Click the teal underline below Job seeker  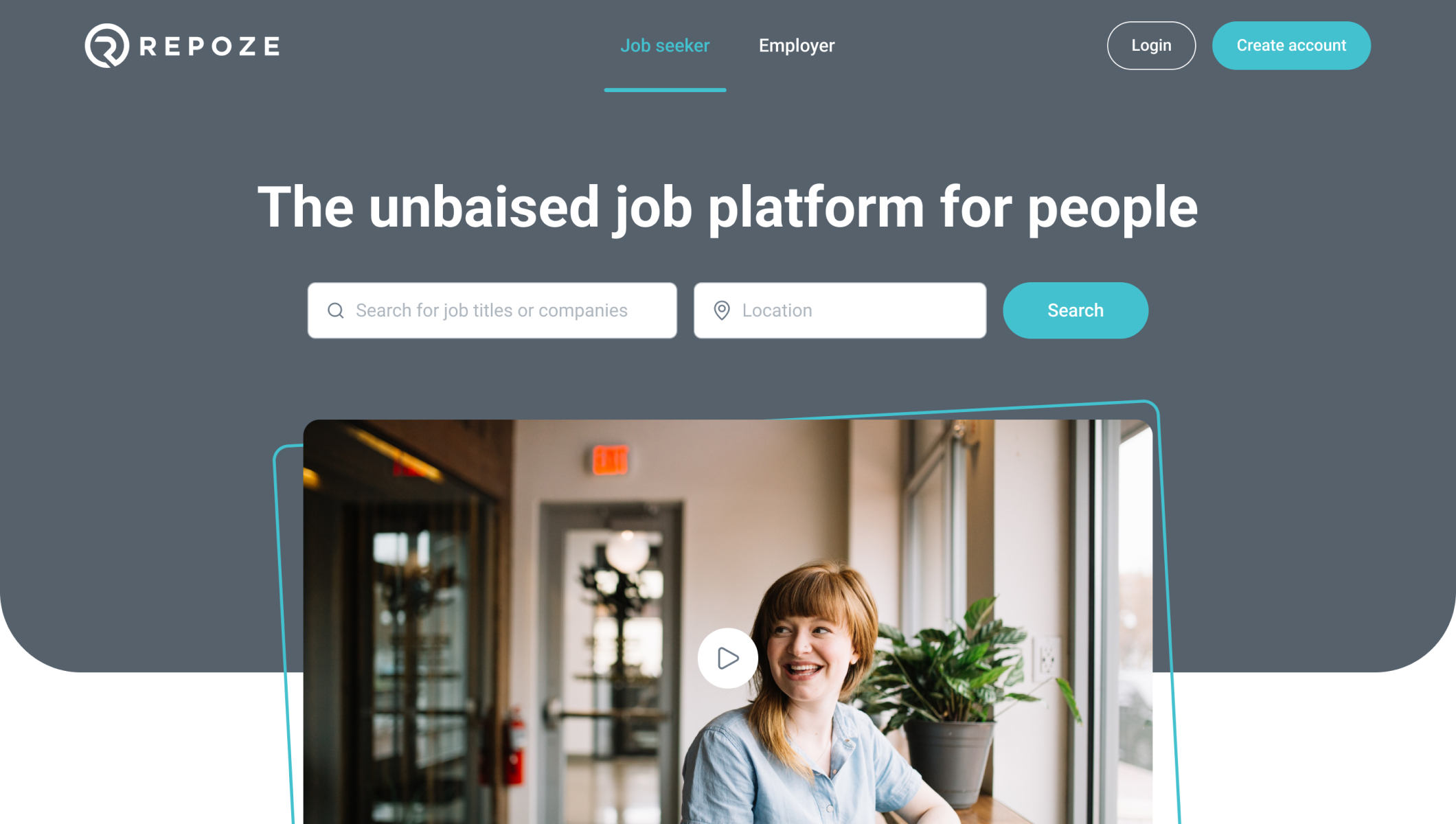[x=665, y=90]
